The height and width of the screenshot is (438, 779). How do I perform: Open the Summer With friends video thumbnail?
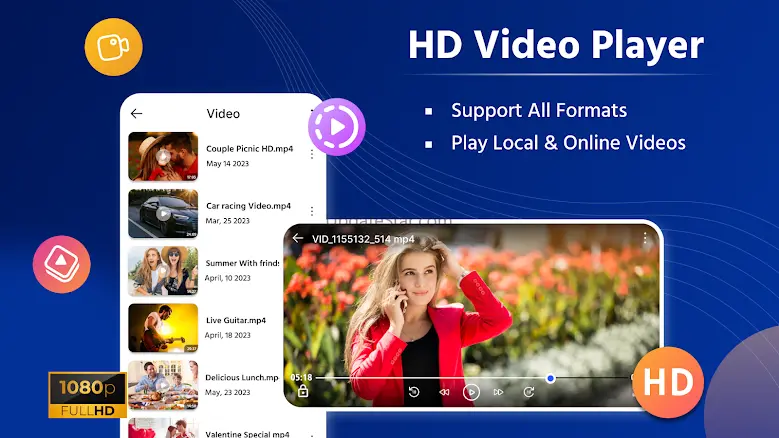[163, 271]
